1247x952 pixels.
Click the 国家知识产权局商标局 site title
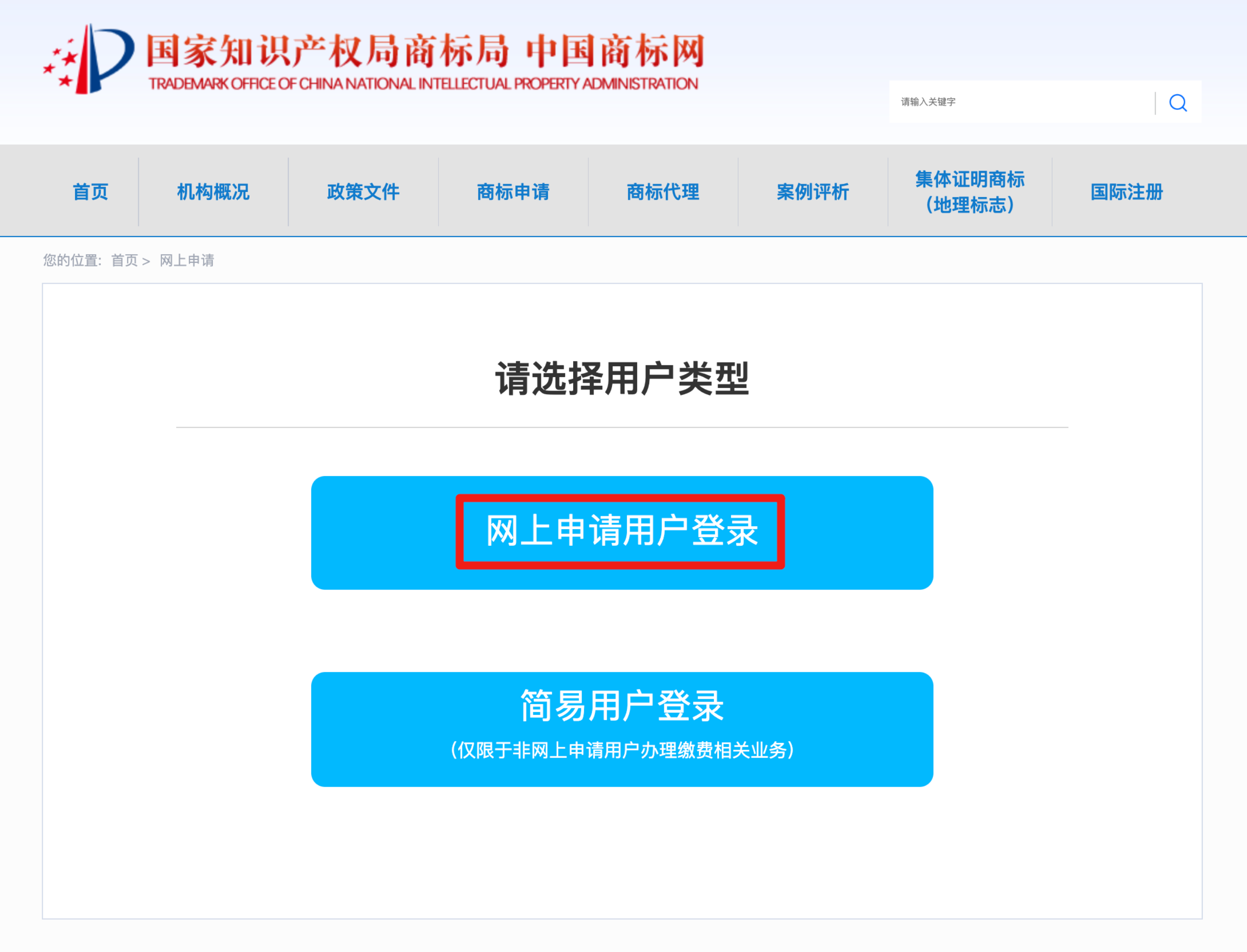[x=327, y=51]
